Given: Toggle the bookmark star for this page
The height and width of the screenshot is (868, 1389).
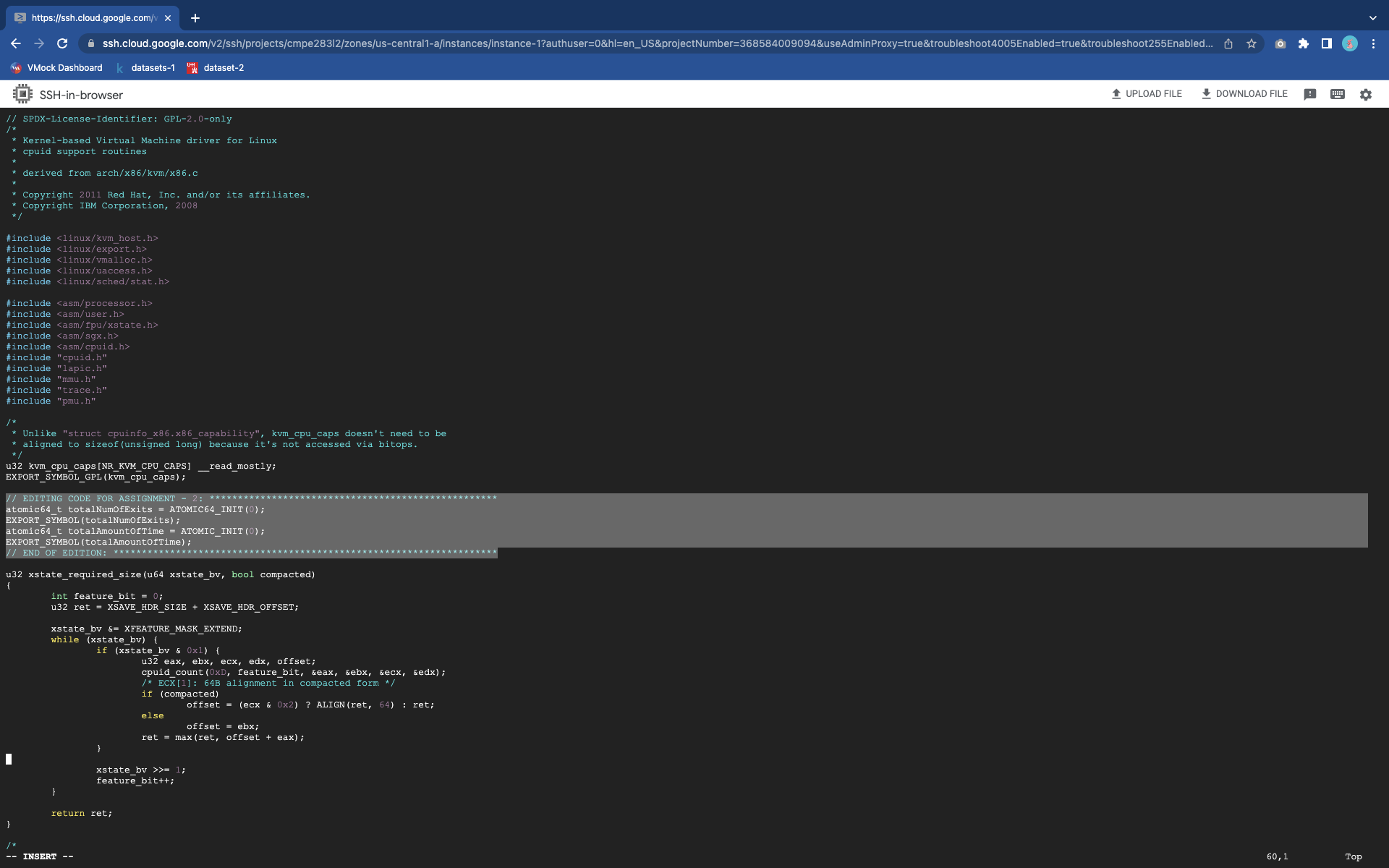Looking at the screenshot, I should (x=1252, y=43).
